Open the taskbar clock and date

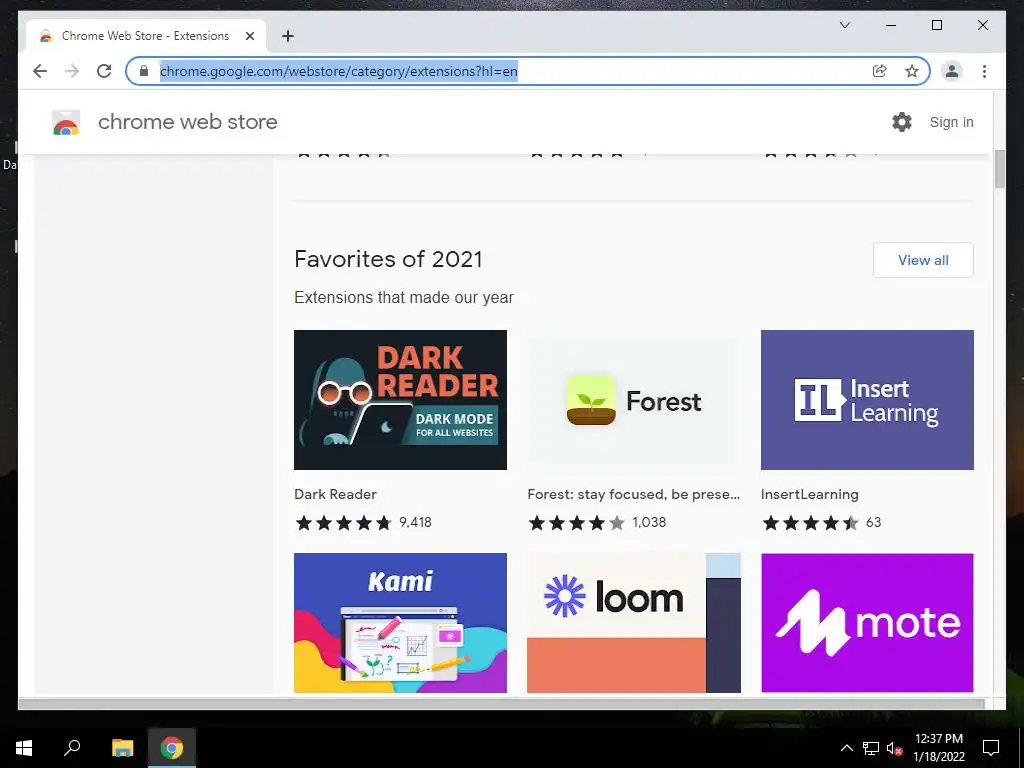point(938,748)
